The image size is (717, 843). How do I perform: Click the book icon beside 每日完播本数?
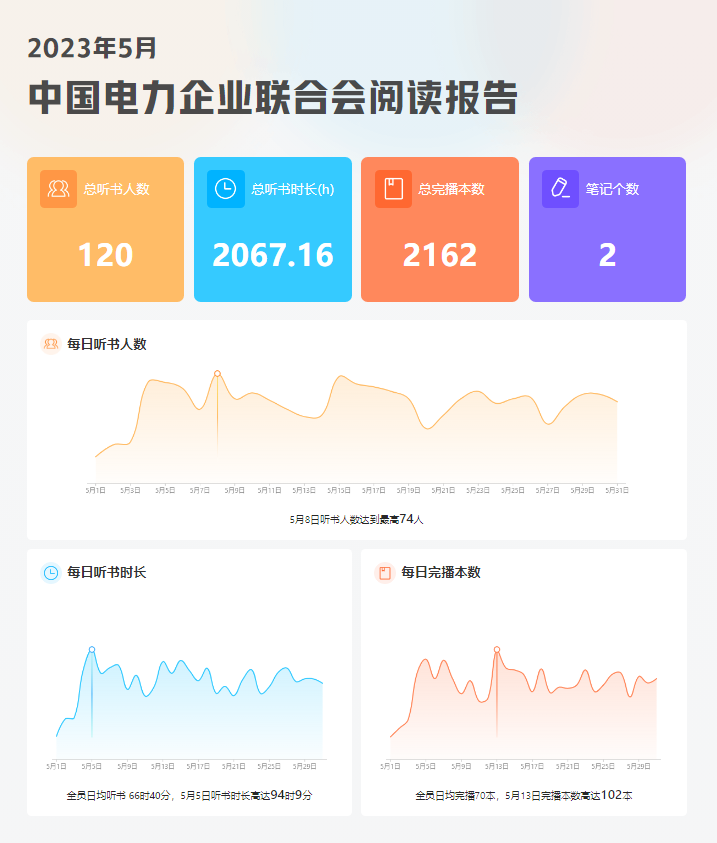click(x=385, y=573)
